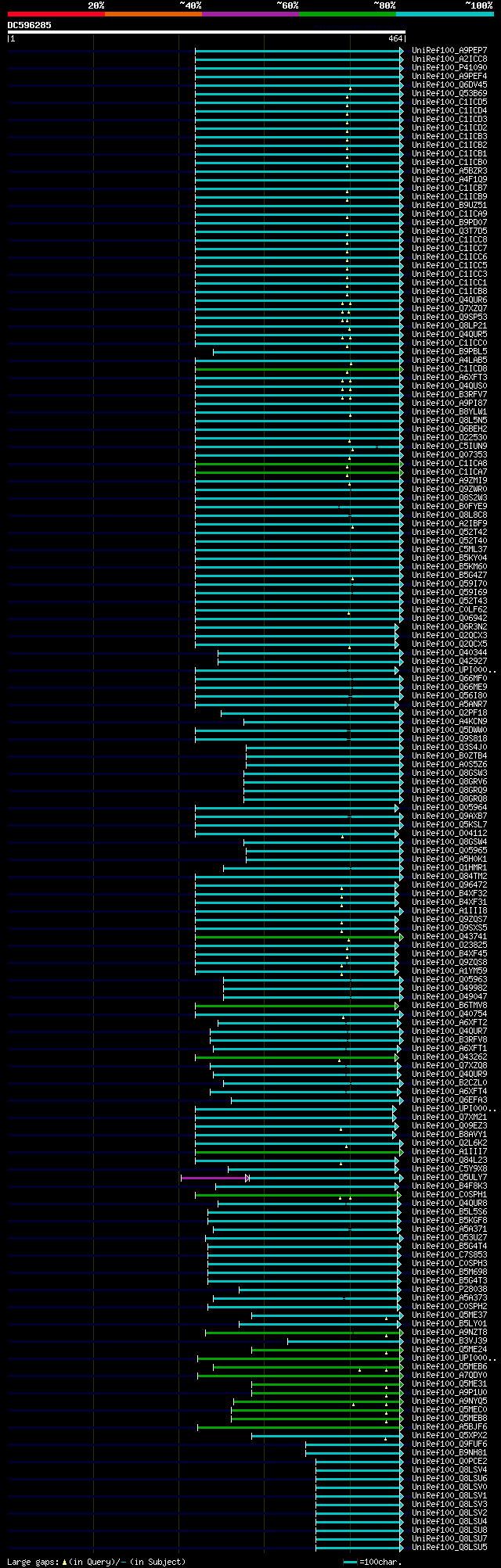Image resolution: width=501 pixels, height=1568 pixels.
Task: Select label UniRef100_B5G4Z7
Action: 449,576
